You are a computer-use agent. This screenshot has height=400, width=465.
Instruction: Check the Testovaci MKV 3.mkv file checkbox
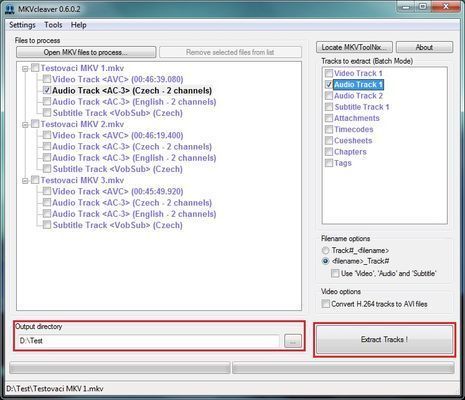(x=35, y=180)
